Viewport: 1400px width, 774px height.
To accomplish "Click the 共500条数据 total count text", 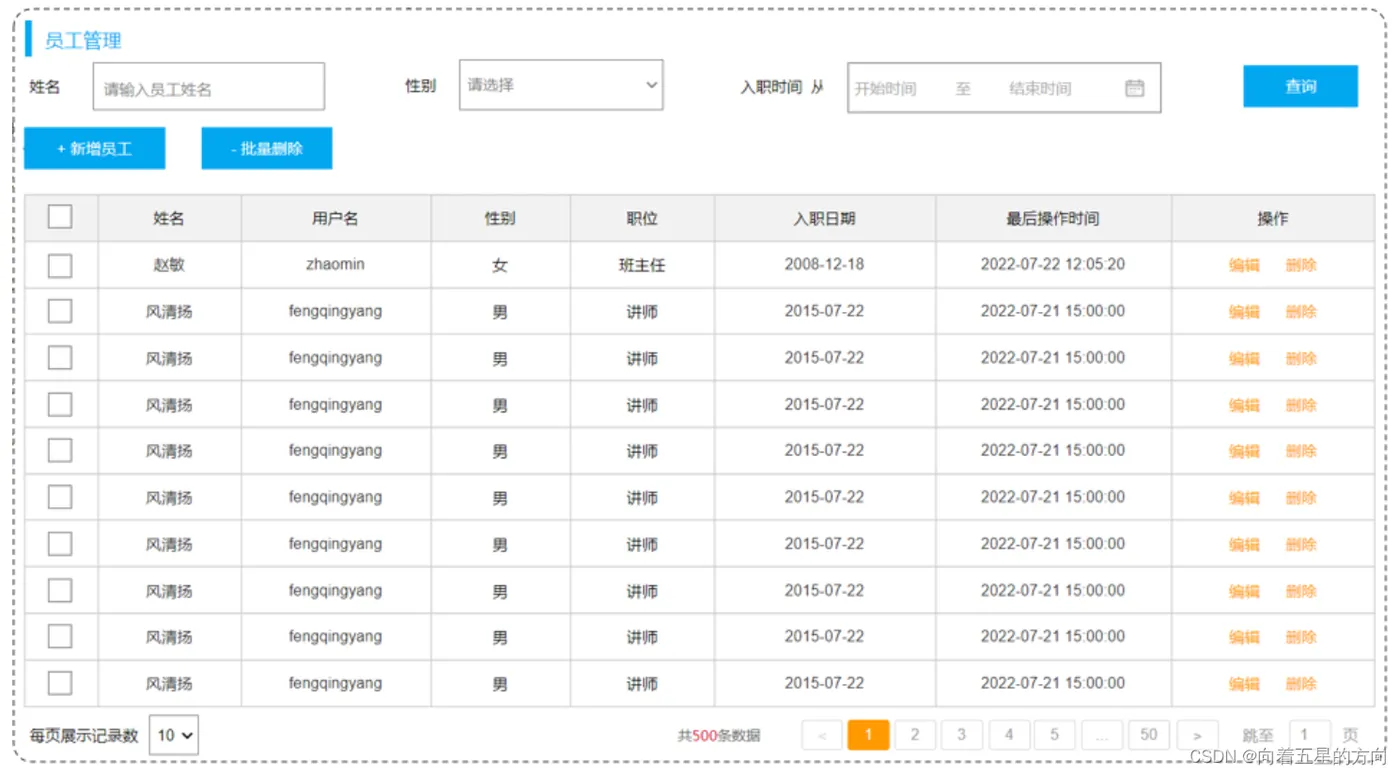I will tap(718, 736).
